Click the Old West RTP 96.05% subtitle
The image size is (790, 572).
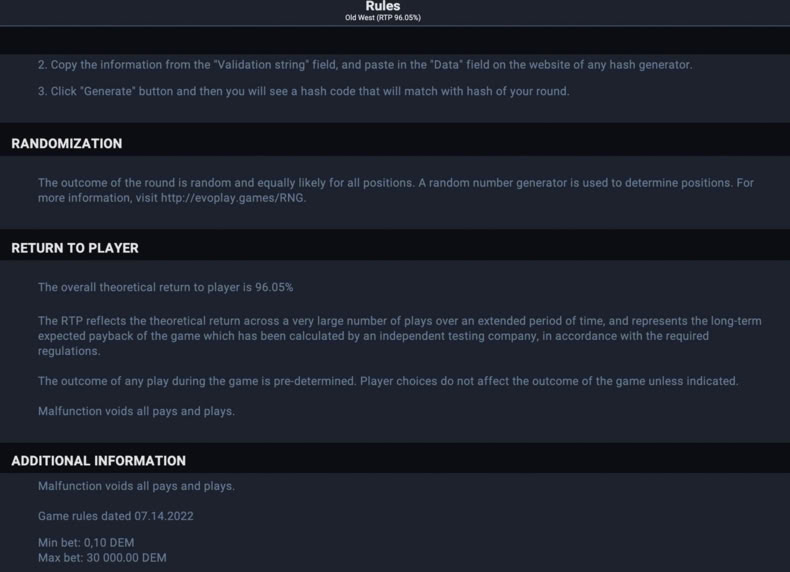point(382,18)
